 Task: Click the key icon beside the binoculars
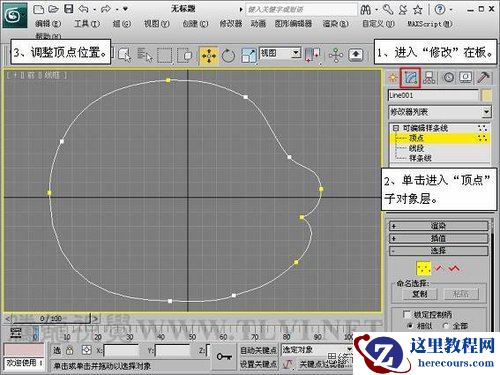[388, 9]
